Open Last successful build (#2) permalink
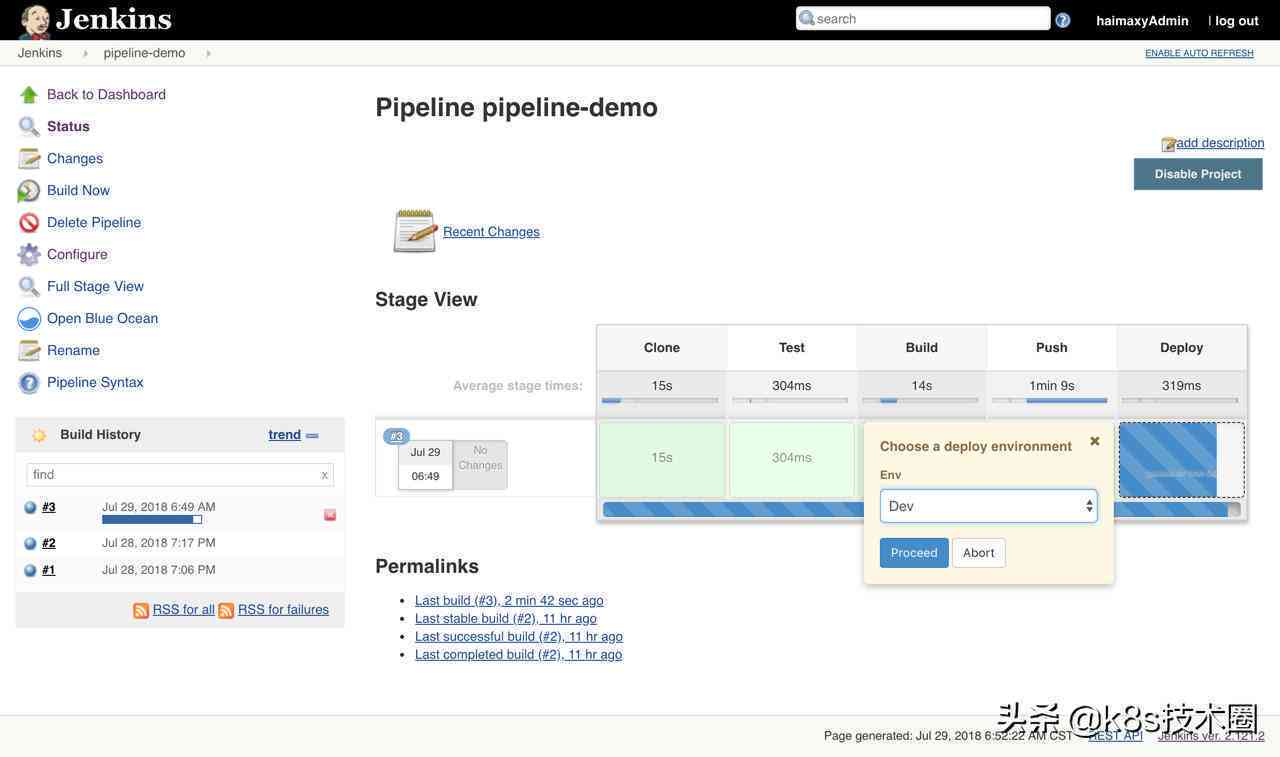Screen dimensions: 1280x757 coord(519,637)
